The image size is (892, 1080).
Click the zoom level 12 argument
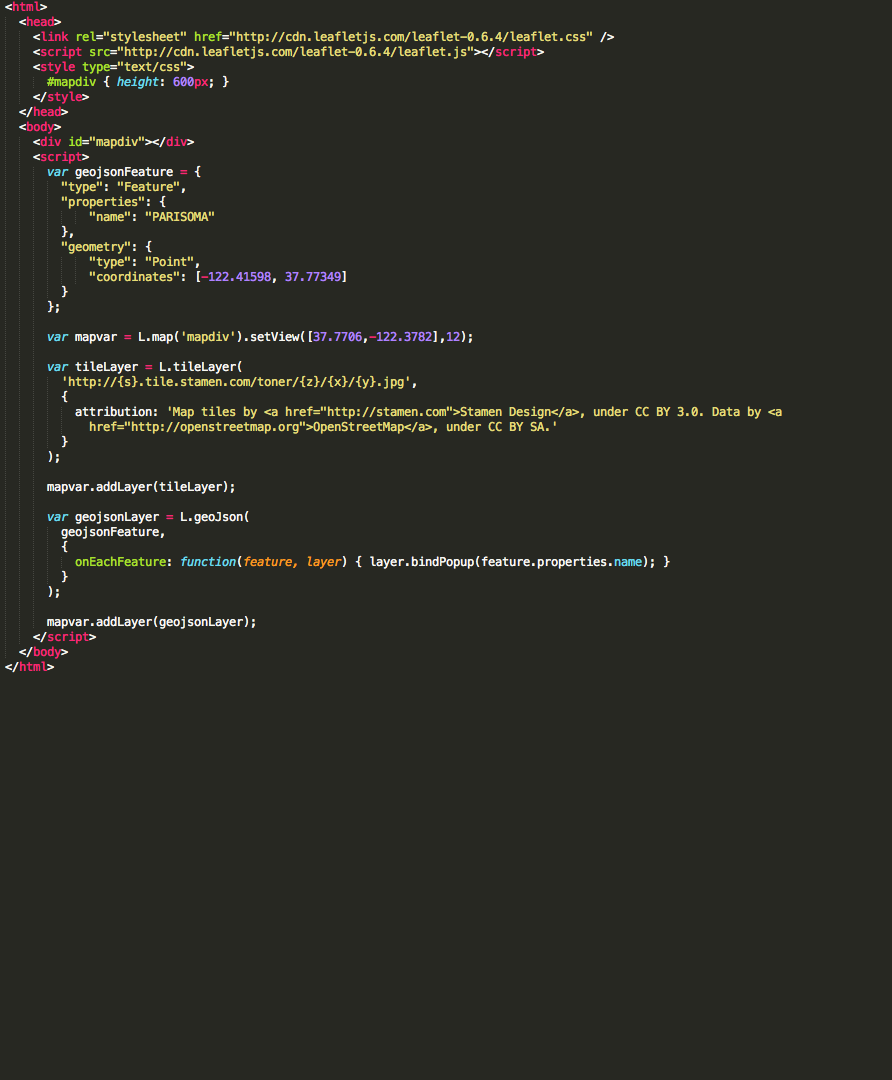tap(453, 337)
